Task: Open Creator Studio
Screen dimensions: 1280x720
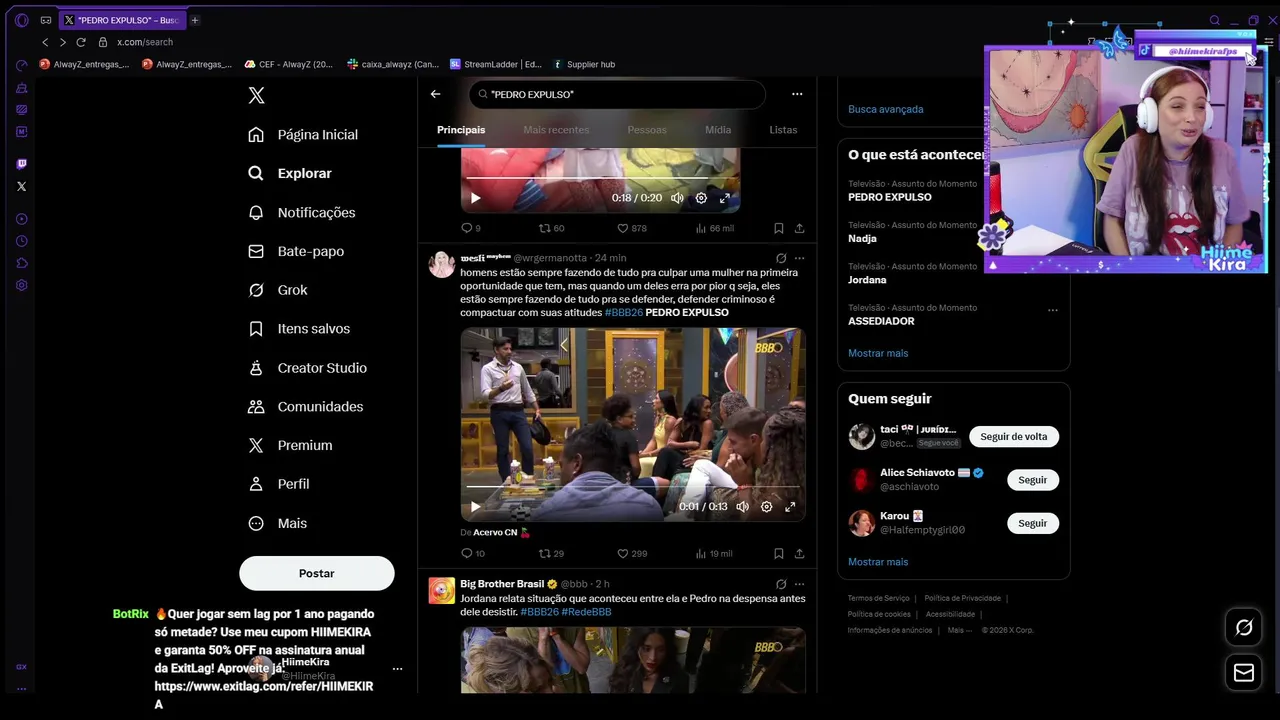Action: point(307,368)
